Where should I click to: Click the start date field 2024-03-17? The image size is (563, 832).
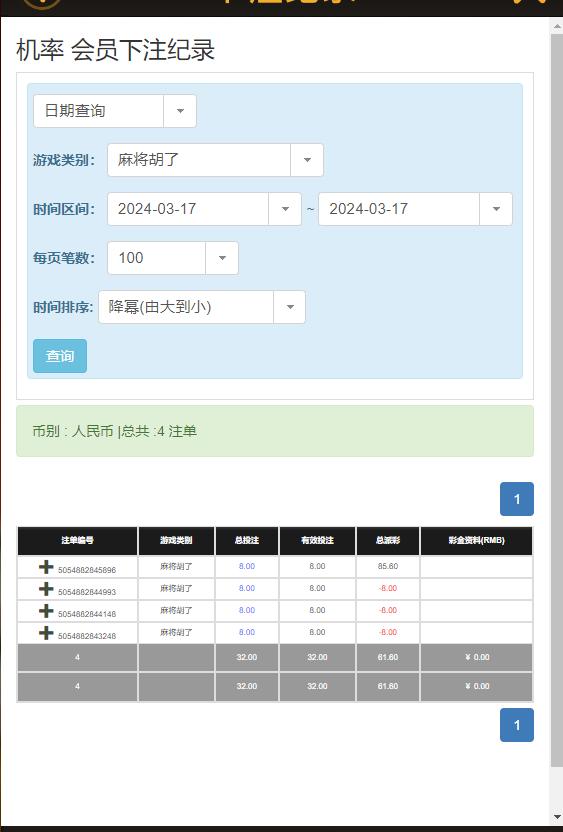188,209
